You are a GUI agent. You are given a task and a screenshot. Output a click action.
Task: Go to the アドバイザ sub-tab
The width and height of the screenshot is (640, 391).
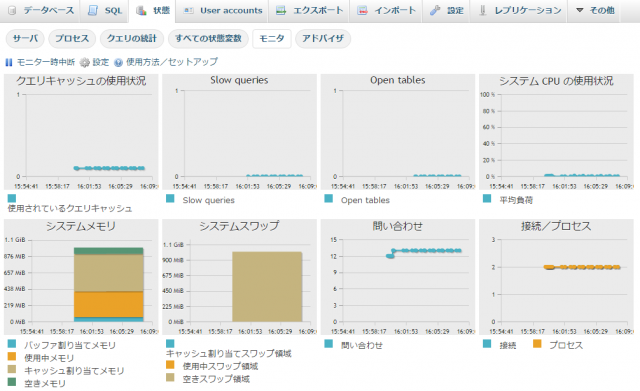[x=323, y=38]
